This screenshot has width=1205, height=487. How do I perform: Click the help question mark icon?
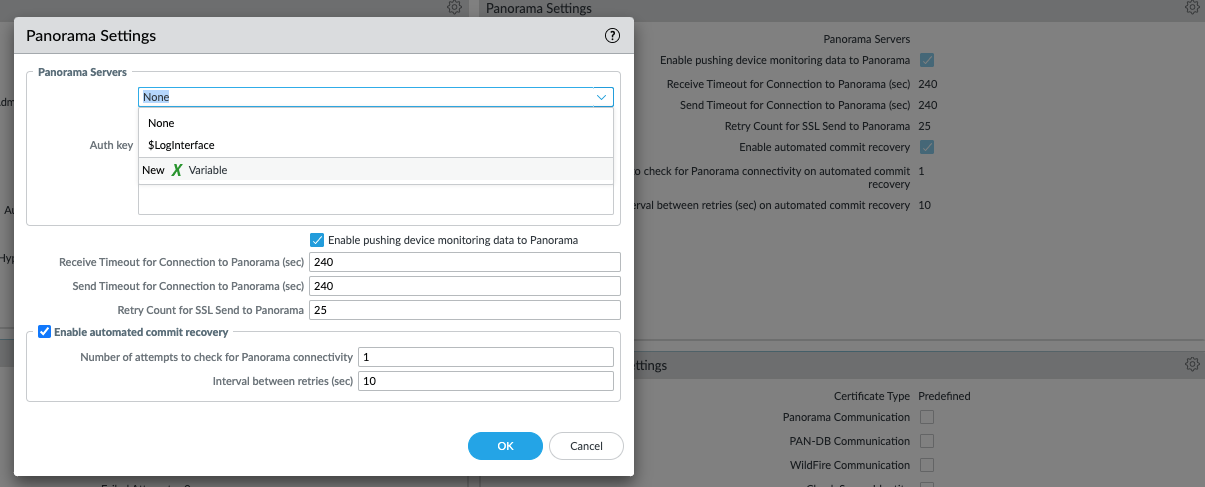click(x=613, y=36)
